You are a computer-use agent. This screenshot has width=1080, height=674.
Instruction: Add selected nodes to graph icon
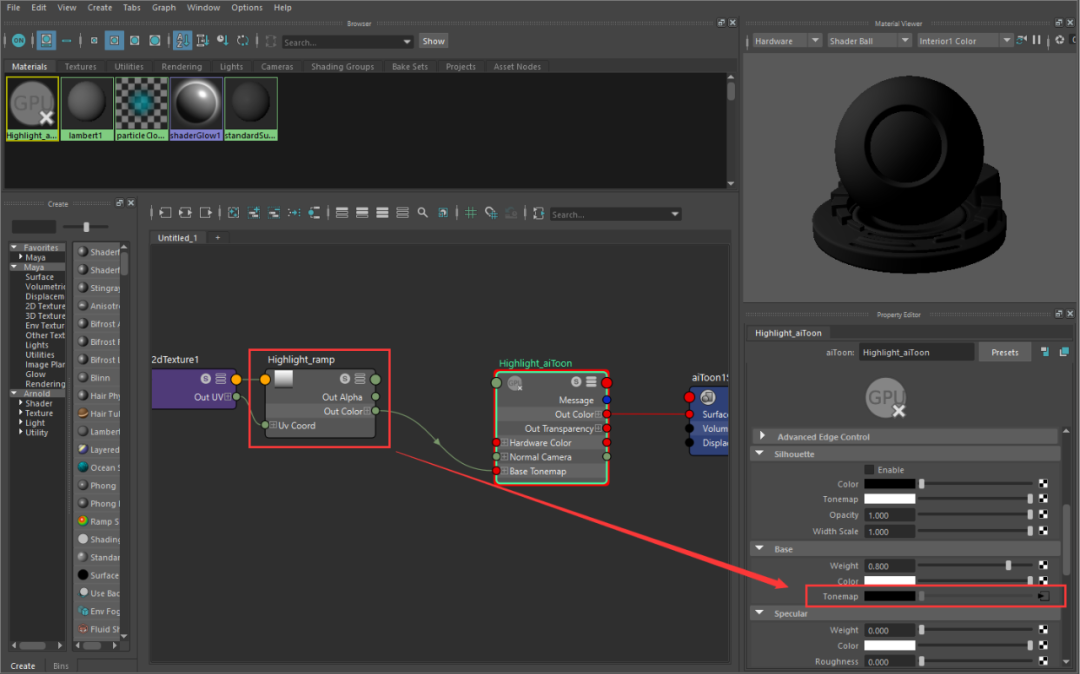tap(253, 213)
